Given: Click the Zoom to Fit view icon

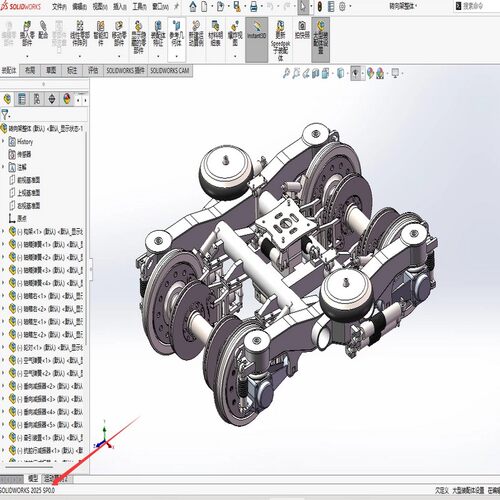Looking at the screenshot, I should tap(286, 73).
